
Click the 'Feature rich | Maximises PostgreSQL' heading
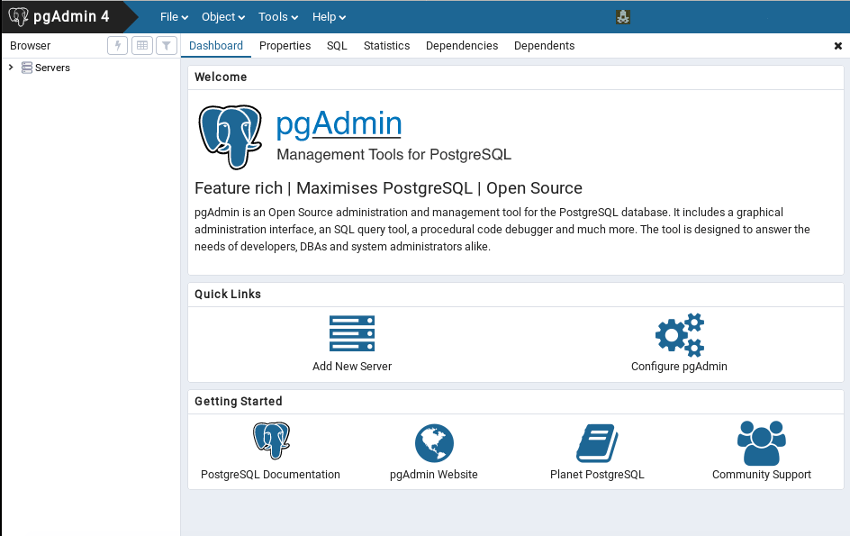coord(388,188)
